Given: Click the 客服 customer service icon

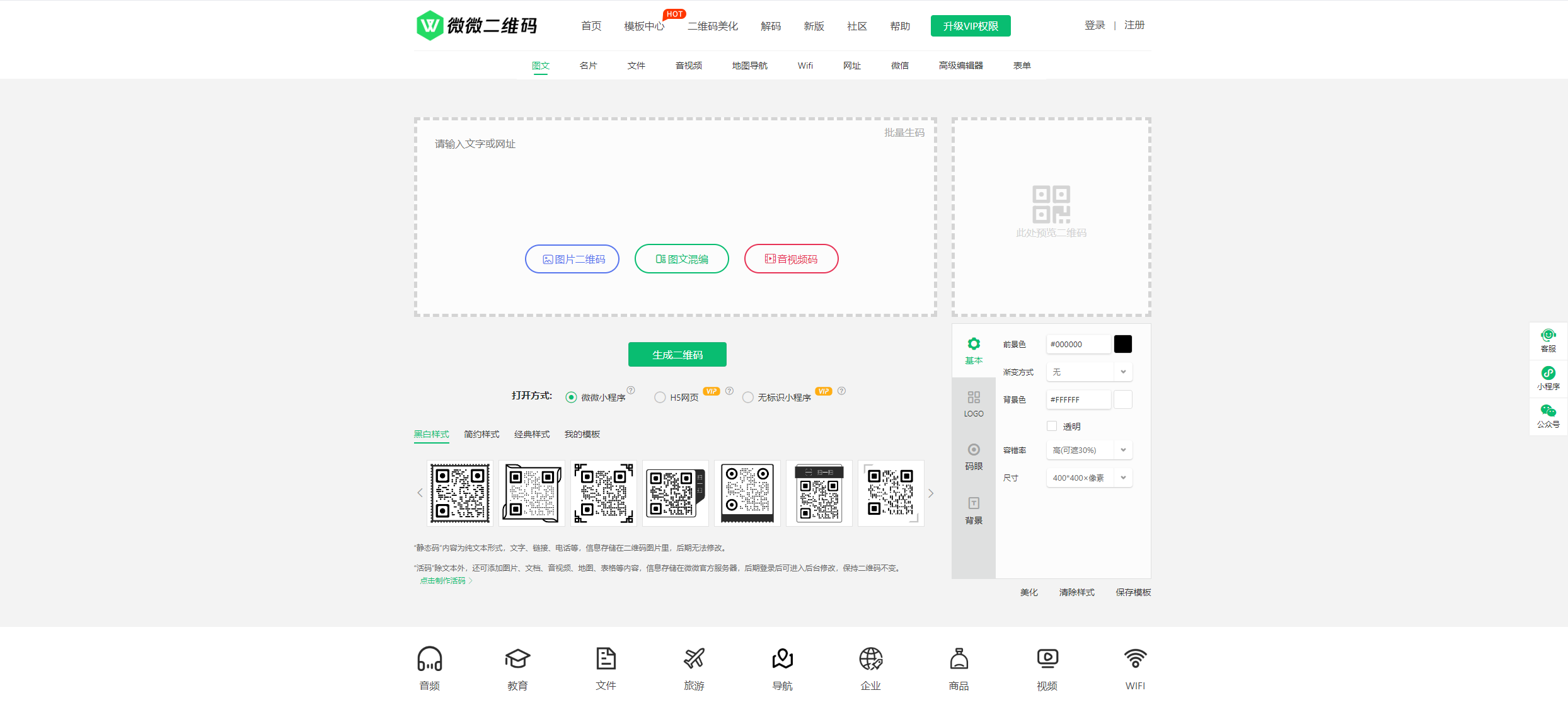Looking at the screenshot, I should (x=1548, y=336).
